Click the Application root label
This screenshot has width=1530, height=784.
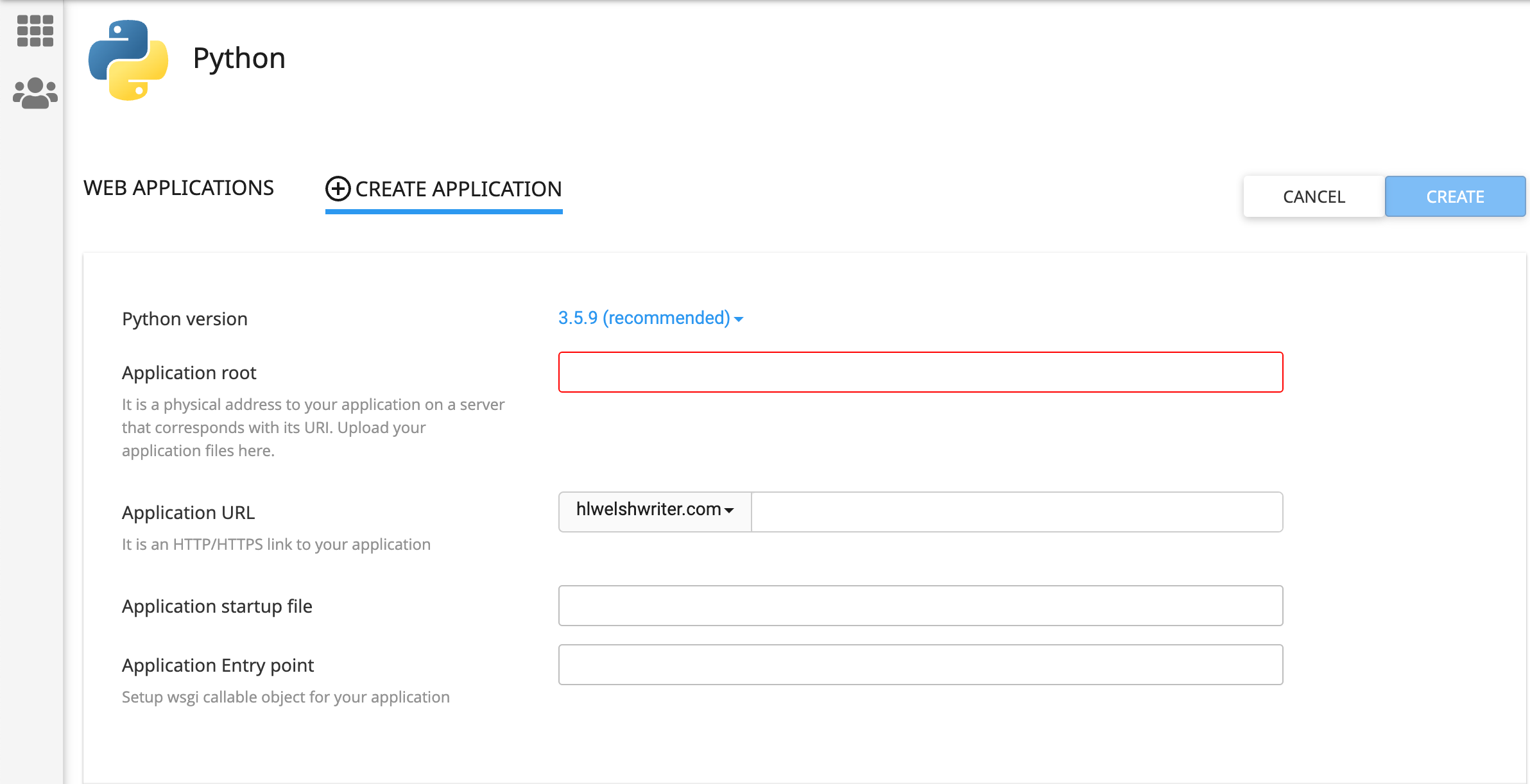(189, 373)
